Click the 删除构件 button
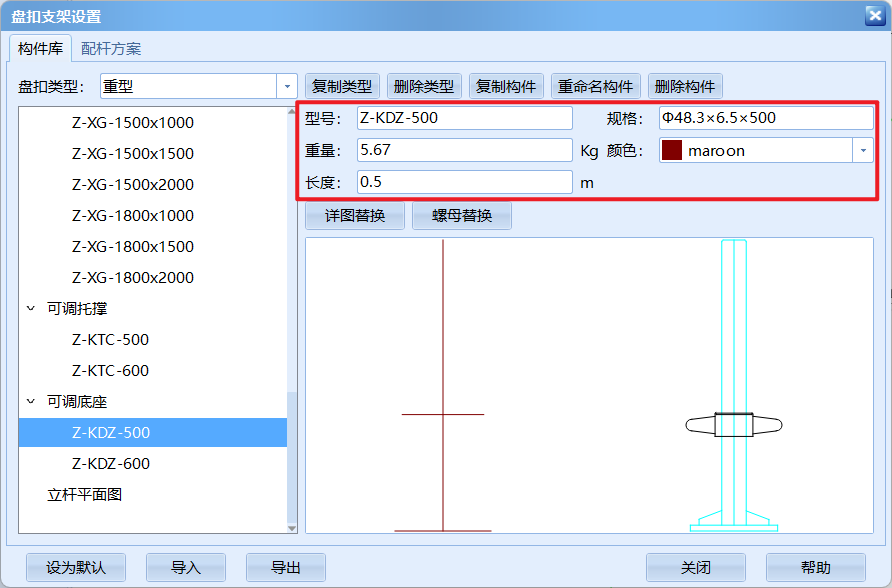 (685, 87)
